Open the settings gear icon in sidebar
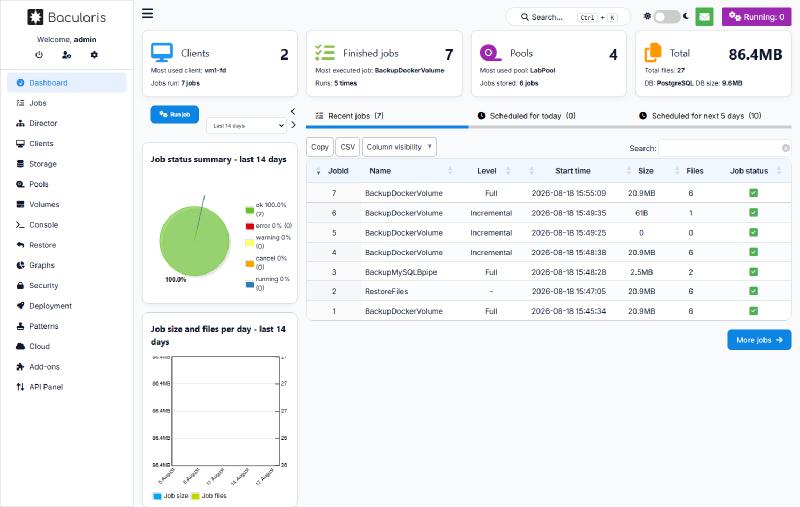This screenshot has height=507, width=800. (94, 55)
